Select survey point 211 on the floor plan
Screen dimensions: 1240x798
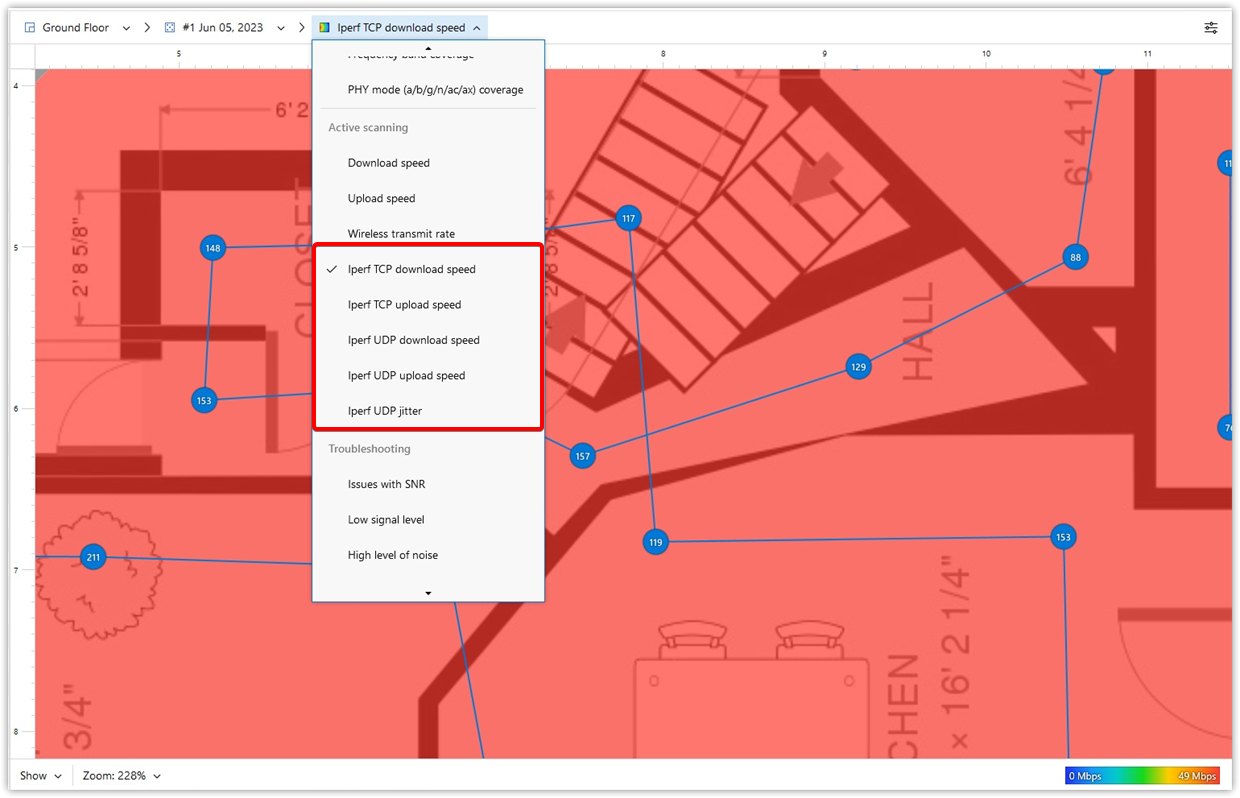click(92, 557)
